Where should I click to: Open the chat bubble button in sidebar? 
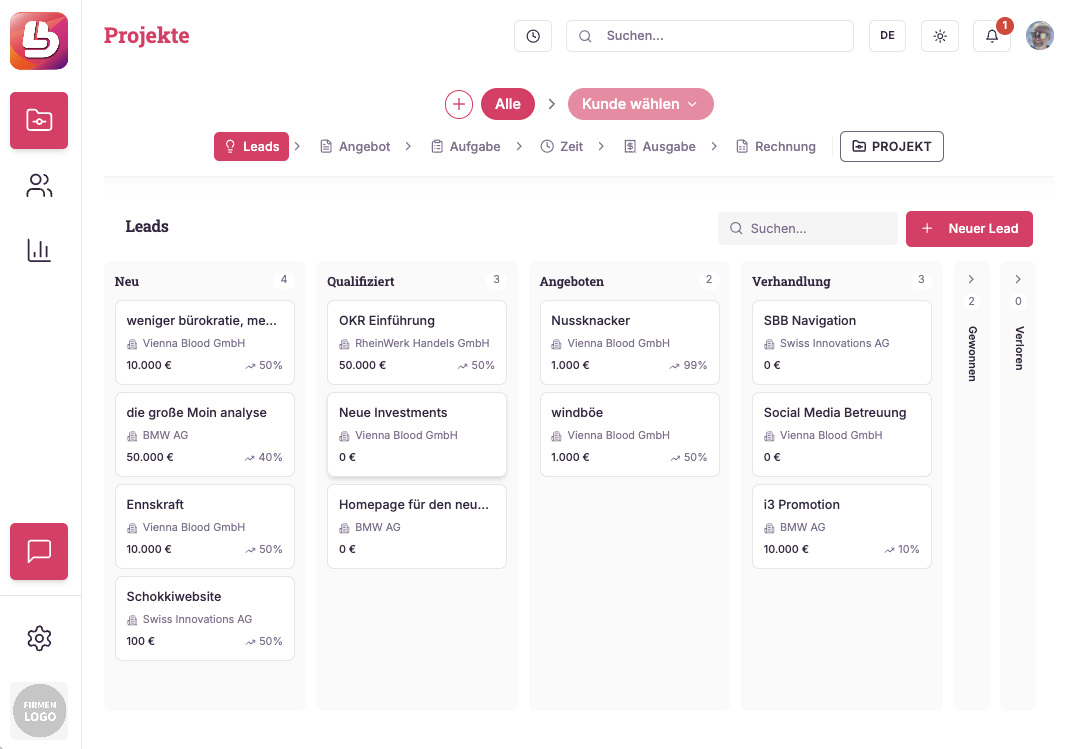click(39, 551)
